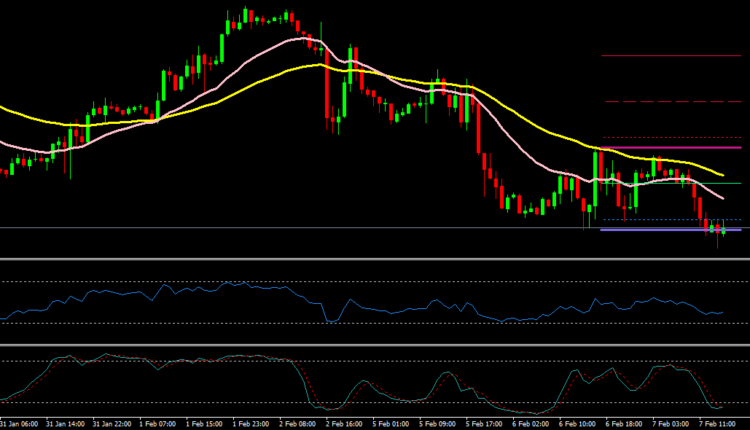Screen dimensions: 750x430
Task: Click the dashed dark red level line
Action: pos(670,101)
